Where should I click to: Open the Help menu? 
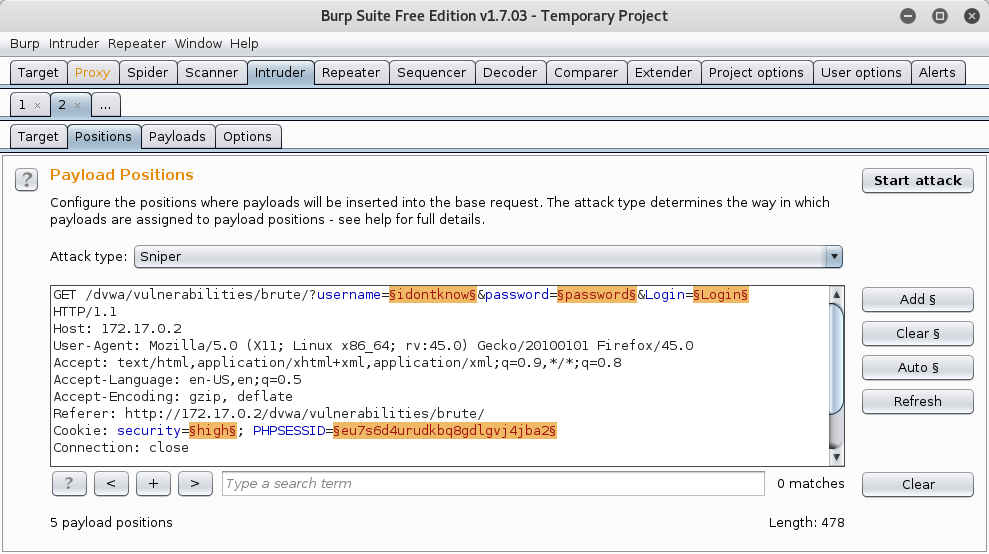[x=244, y=44]
